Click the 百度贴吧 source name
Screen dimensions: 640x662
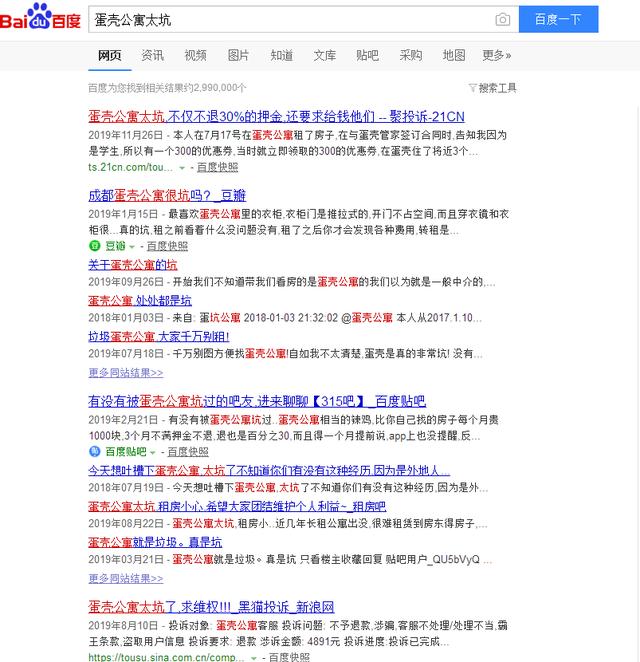(126, 451)
